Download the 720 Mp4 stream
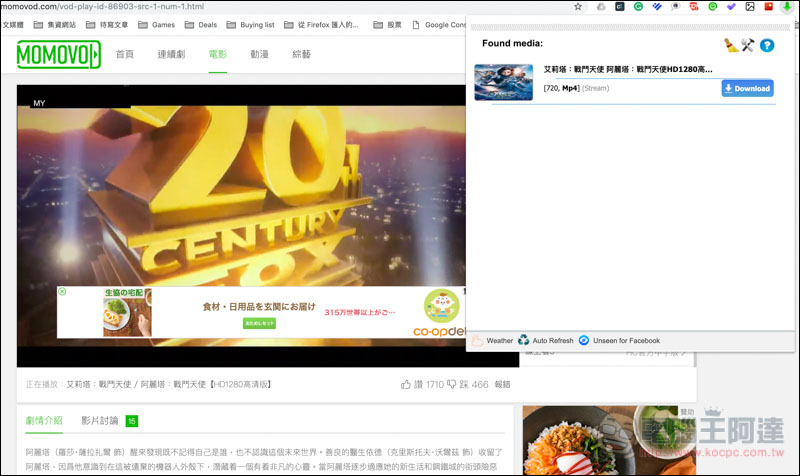The image size is (800, 476). (747, 88)
